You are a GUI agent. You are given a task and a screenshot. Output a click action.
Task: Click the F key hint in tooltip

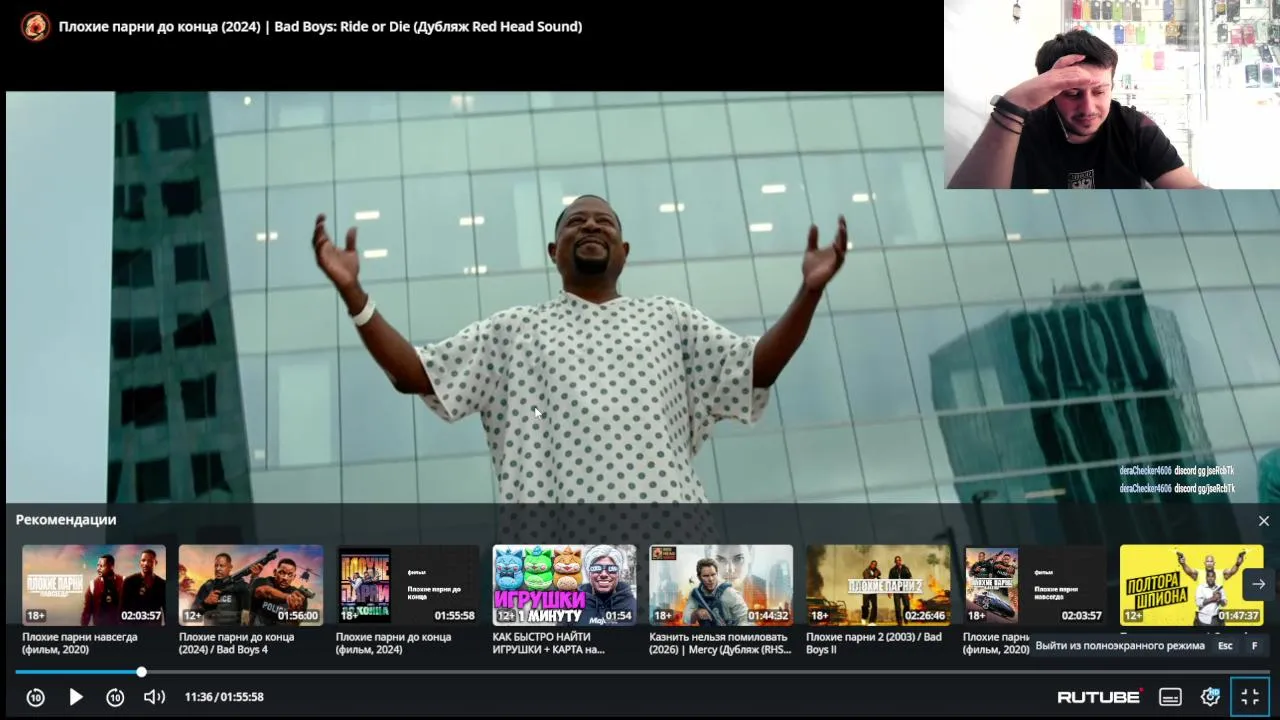point(1254,646)
